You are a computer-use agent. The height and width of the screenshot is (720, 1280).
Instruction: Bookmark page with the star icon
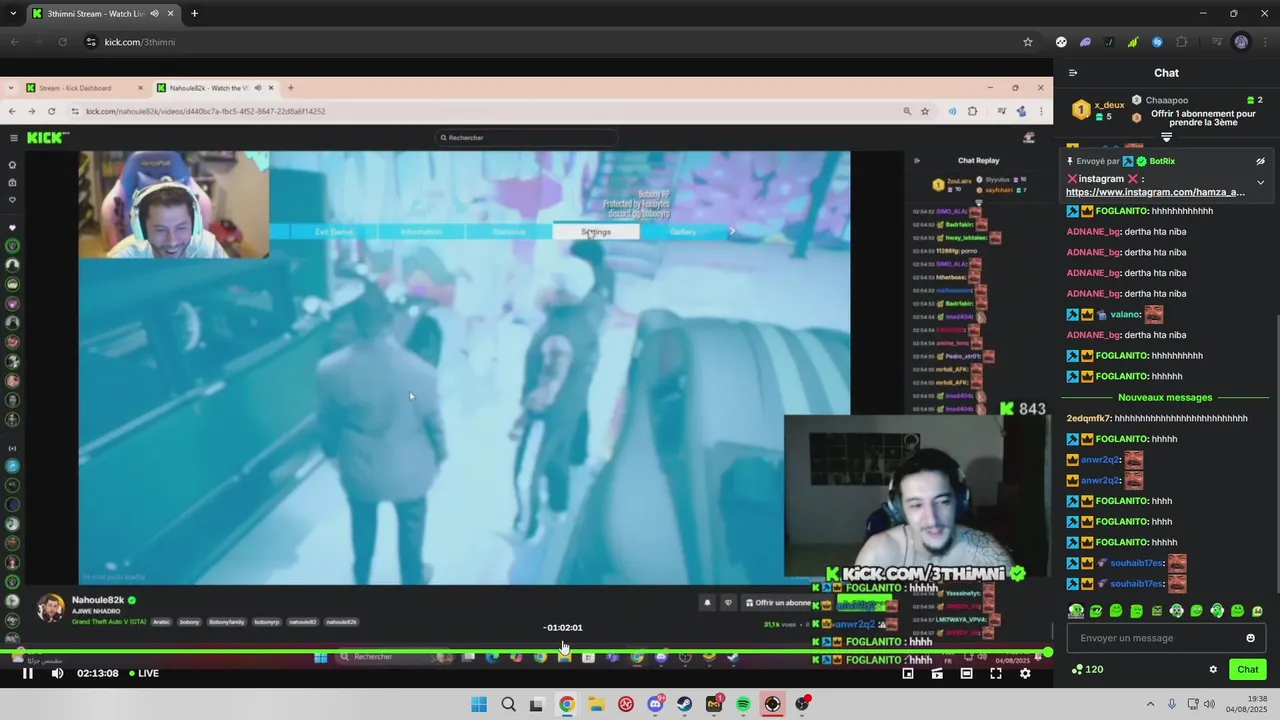click(1027, 42)
